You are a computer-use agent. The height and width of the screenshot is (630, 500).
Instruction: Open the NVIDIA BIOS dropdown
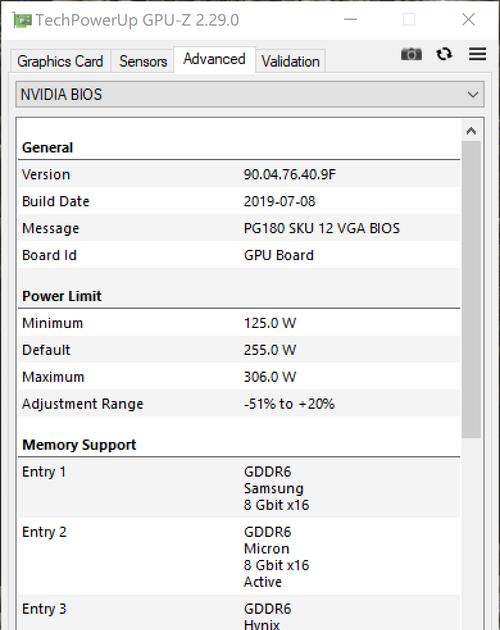pos(250,94)
